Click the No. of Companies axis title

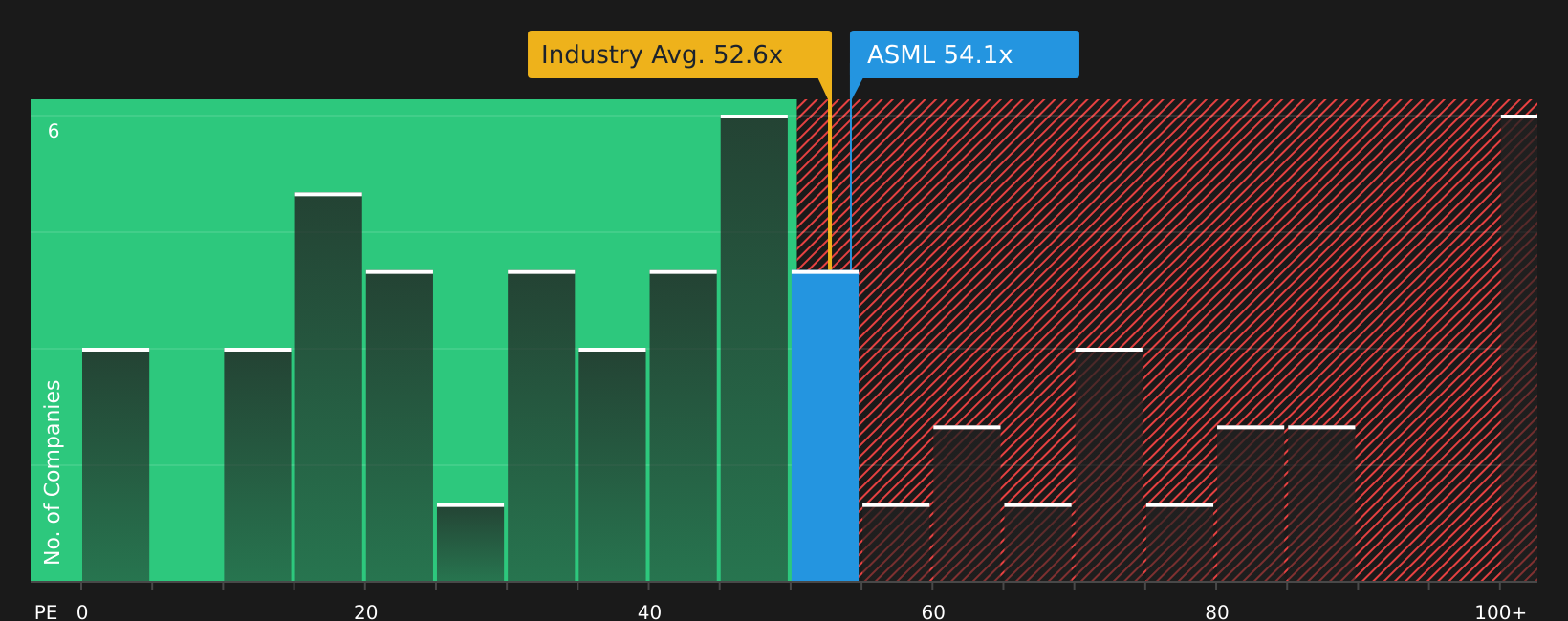click(53, 472)
